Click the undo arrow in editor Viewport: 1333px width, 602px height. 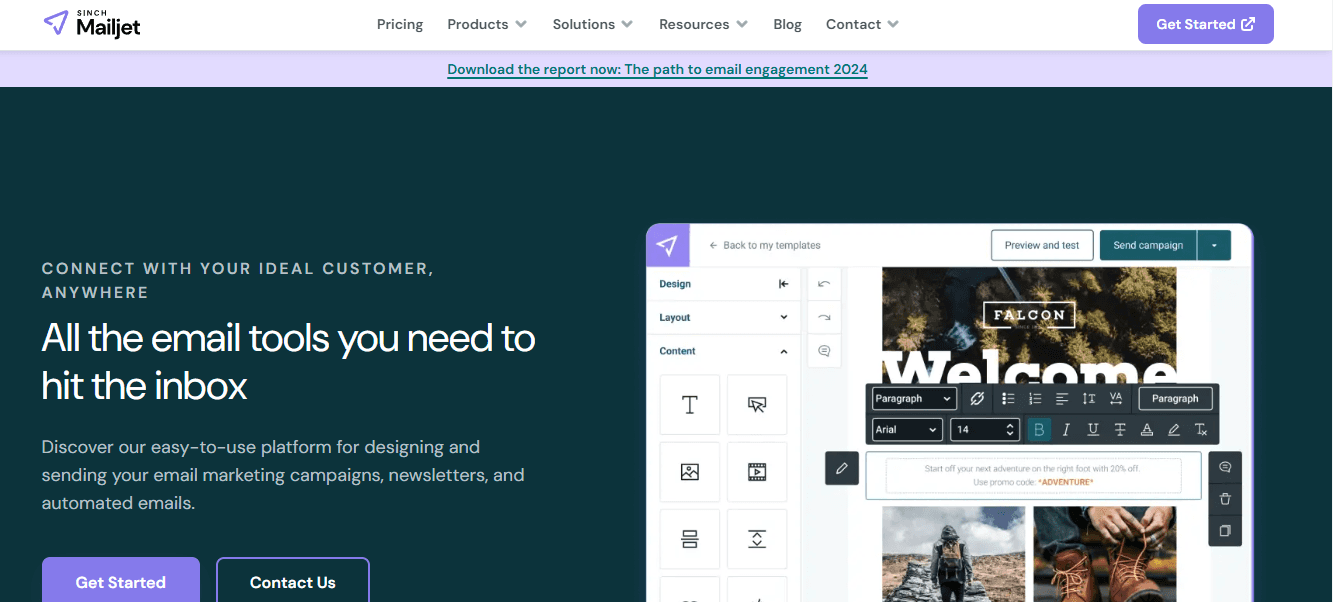tap(824, 284)
